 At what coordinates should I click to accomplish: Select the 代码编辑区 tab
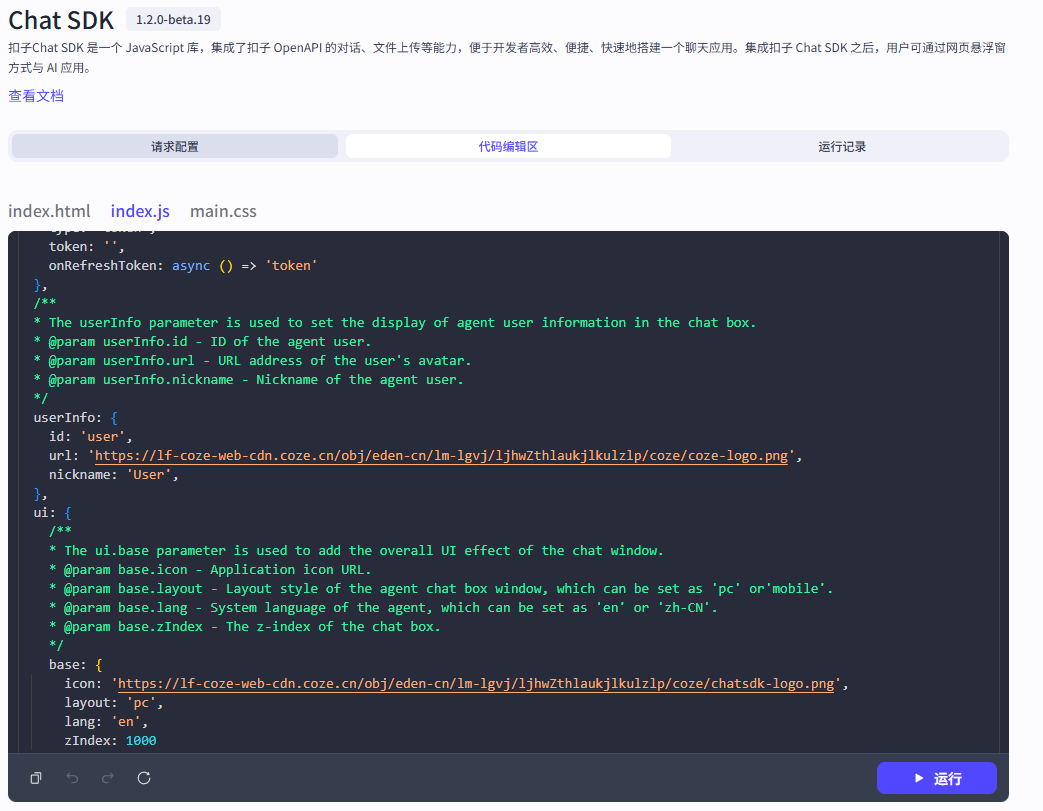[508, 146]
